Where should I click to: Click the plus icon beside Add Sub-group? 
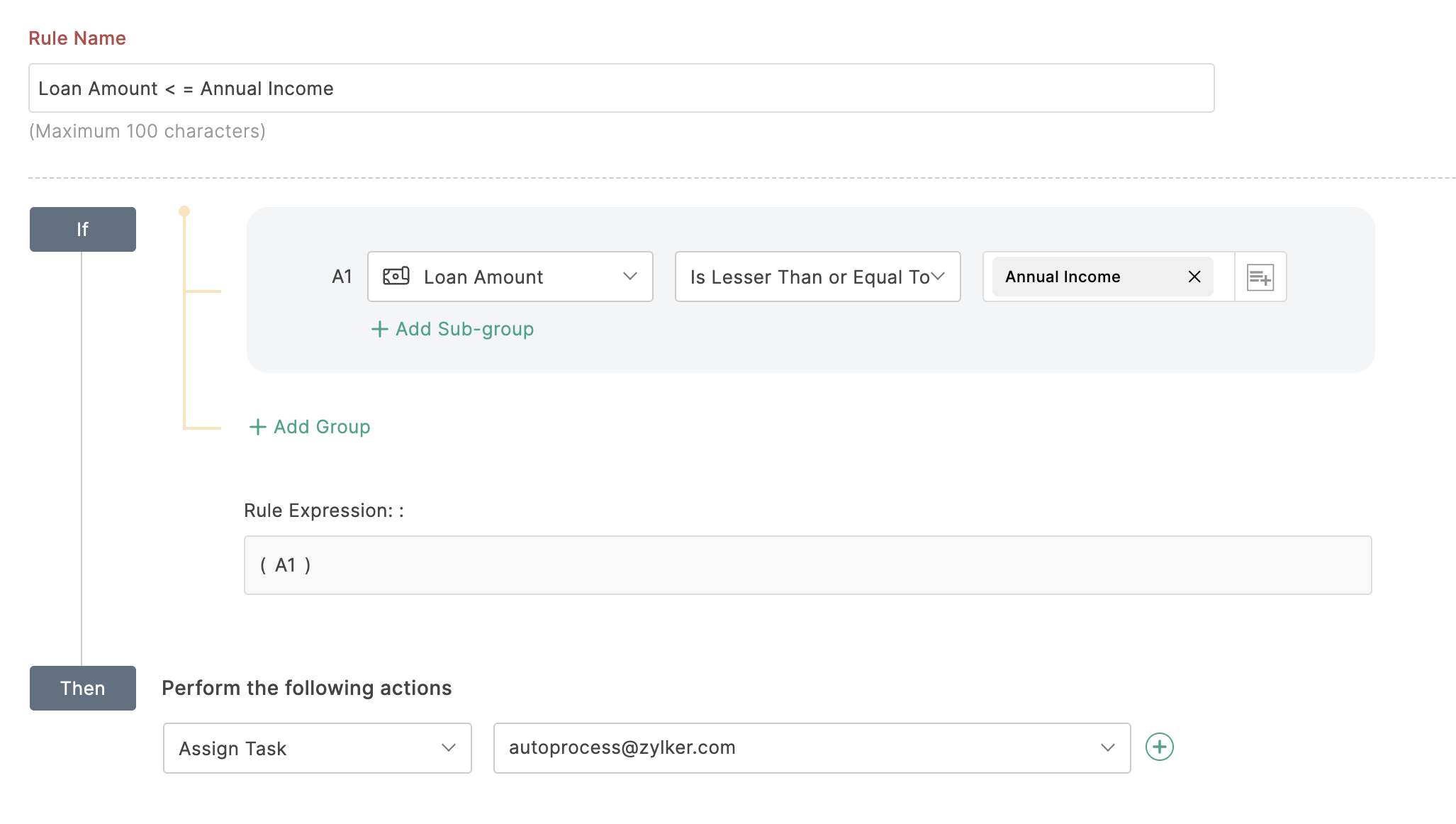coord(380,329)
